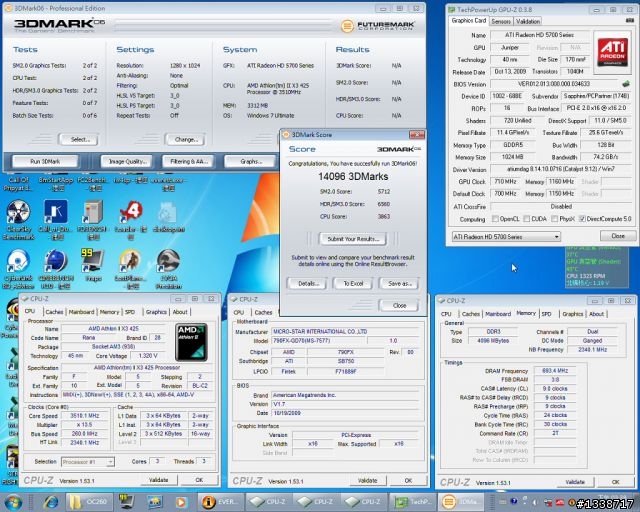Open Filtering & AA... settings
This screenshot has height=512, width=640.
[x=189, y=162]
